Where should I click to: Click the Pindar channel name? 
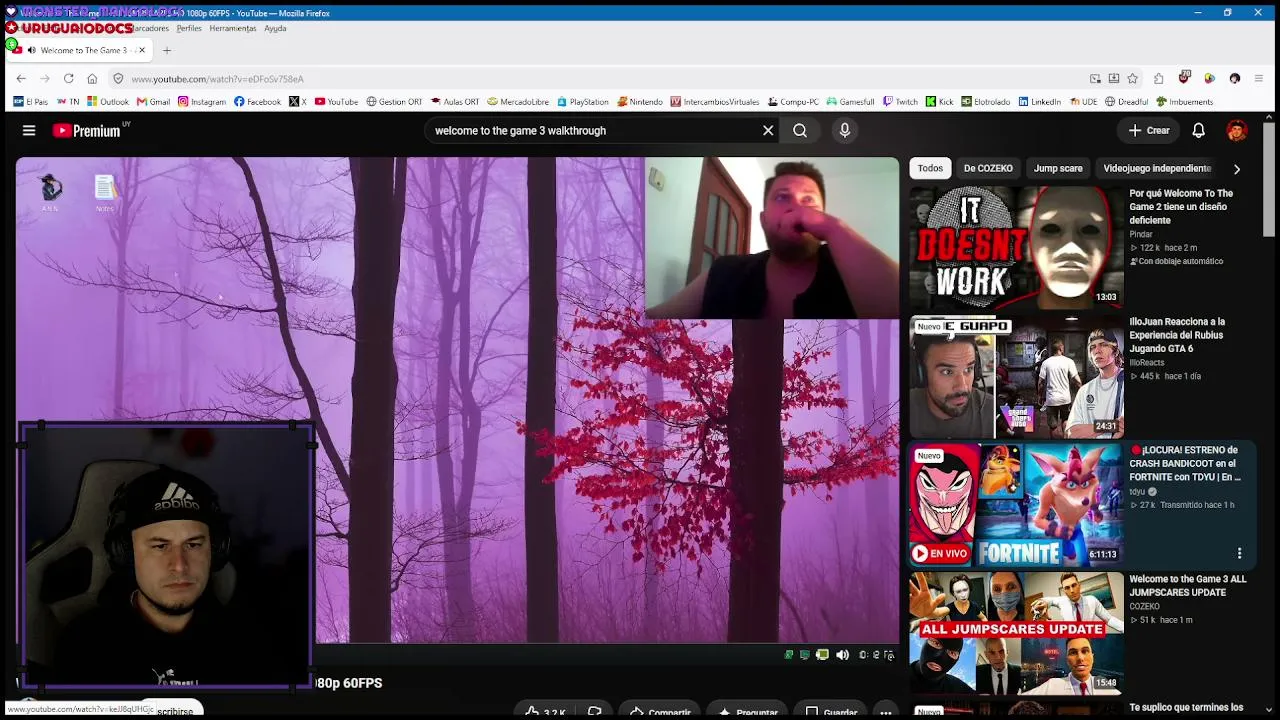click(x=1141, y=234)
